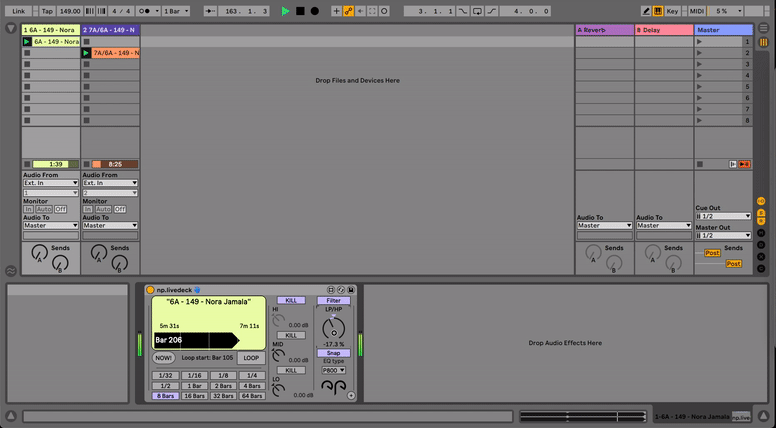Select the A Reverb return track header

[x=605, y=30]
